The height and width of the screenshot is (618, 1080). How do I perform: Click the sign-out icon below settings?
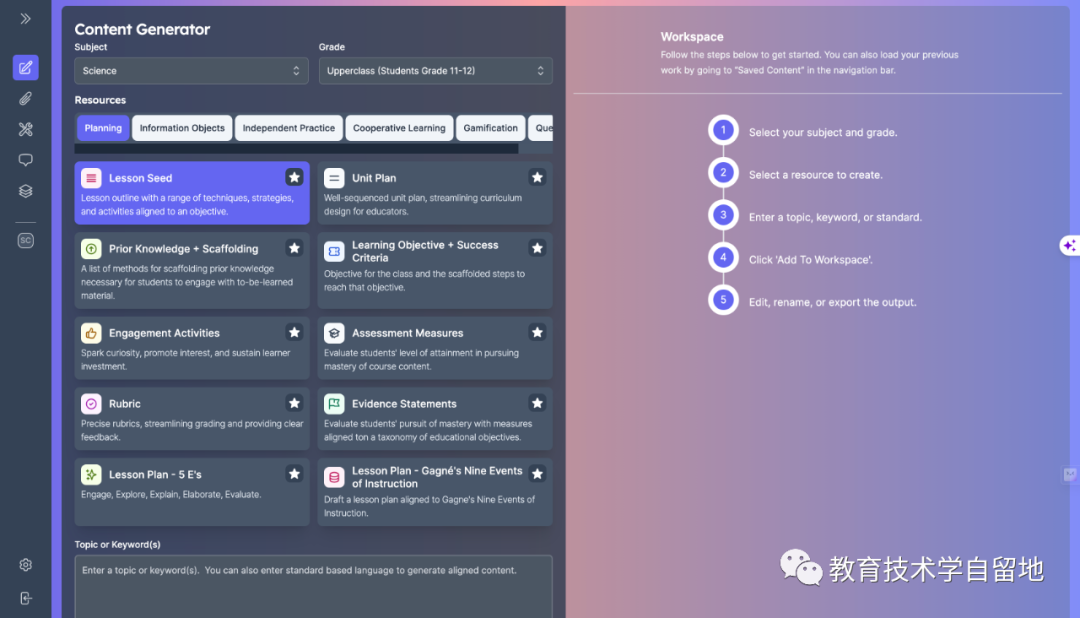[25, 597]
